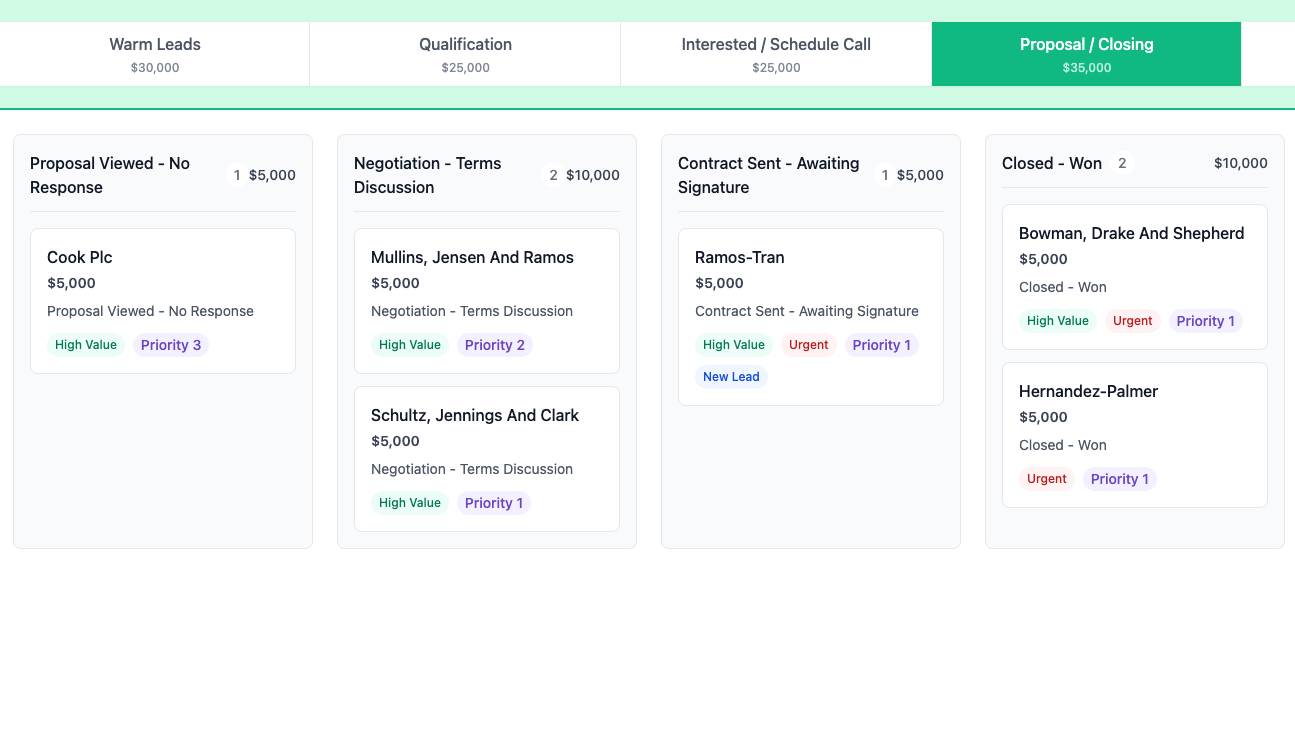Click the High Value tag on Cook Plc
This screenshot has height=733, width=1295.
pos(85,344)
